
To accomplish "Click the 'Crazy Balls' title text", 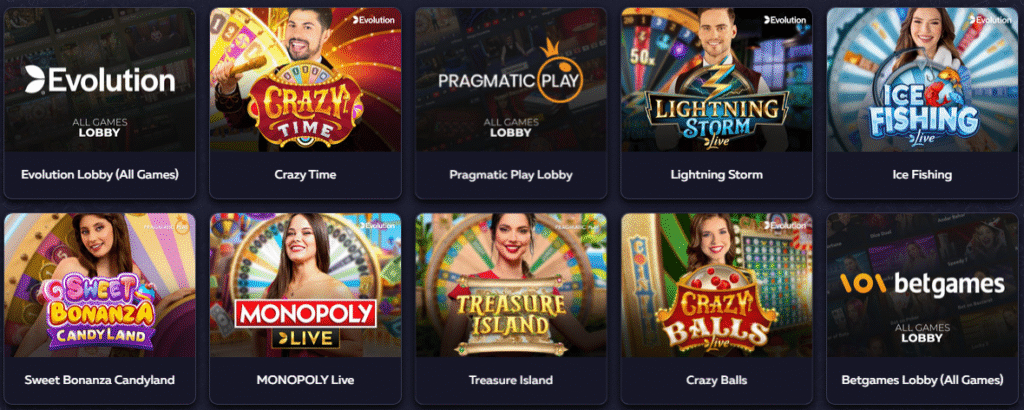I will tap(716, 380).
